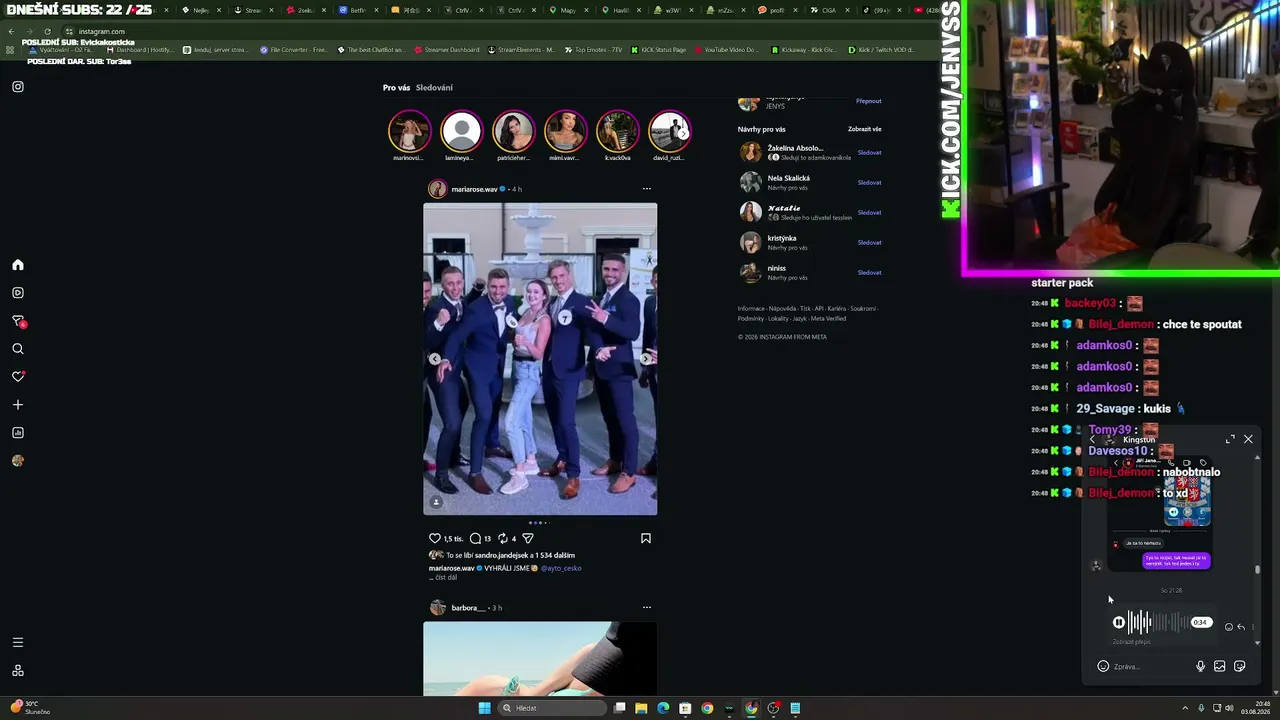This screenshot has height=720, width=1280.
Task: Like the mariarose.wav post
Action: [435, 538]
